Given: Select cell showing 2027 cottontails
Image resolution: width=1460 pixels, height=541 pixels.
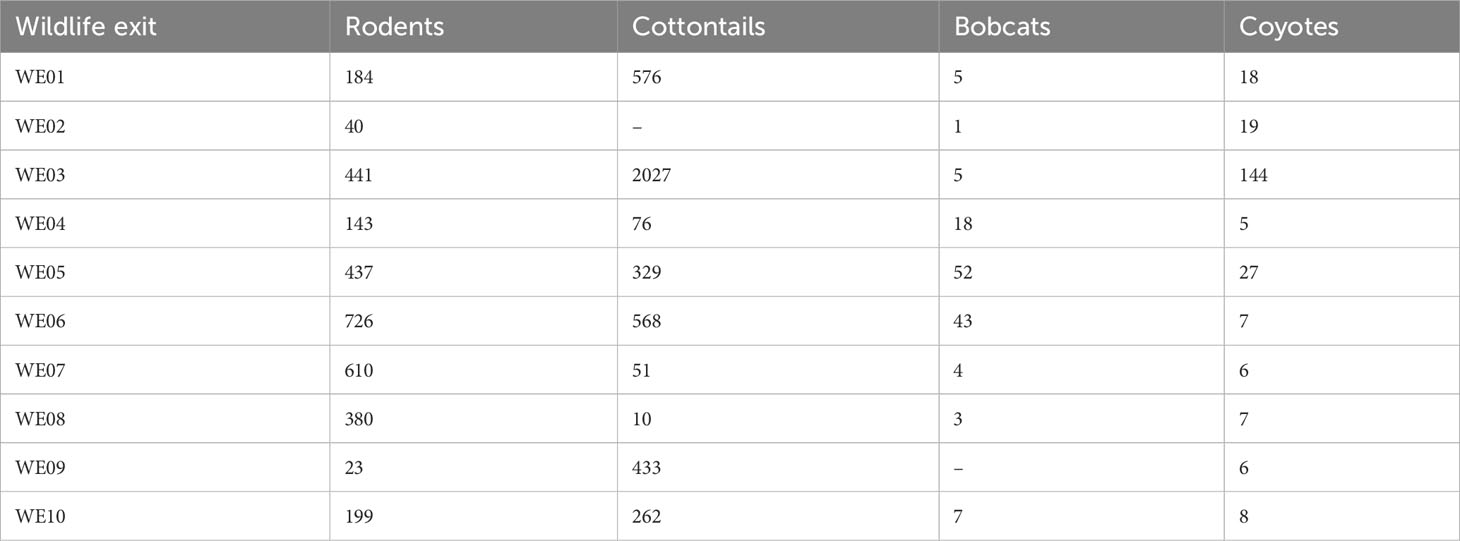Looking at the screenshot, I should coord(651,175).
